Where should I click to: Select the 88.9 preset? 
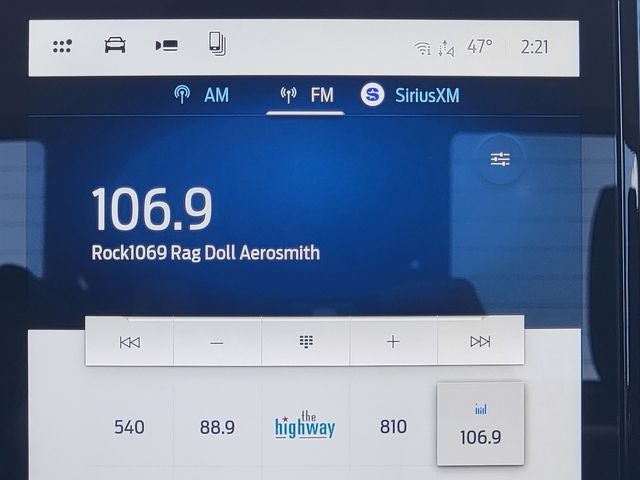click(x=217, y=427)
